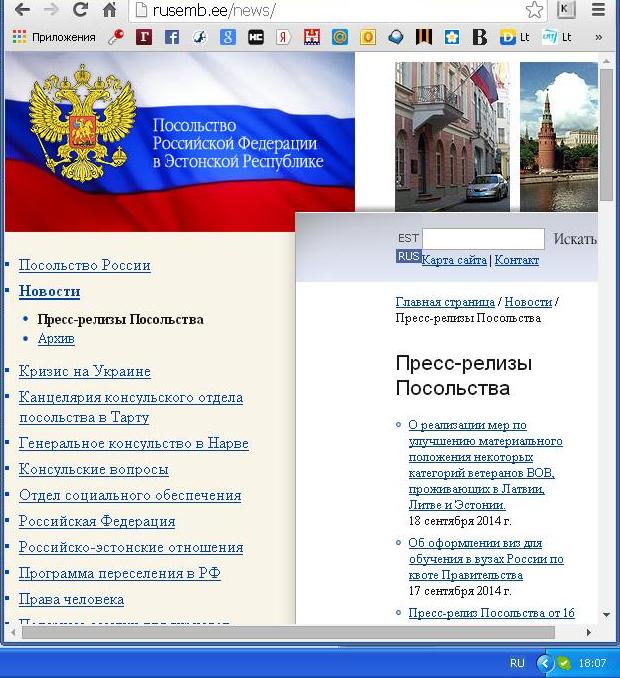The image size is (620, 678).
Task: Click the browser forward arrow
Action: tap(51, 10)
